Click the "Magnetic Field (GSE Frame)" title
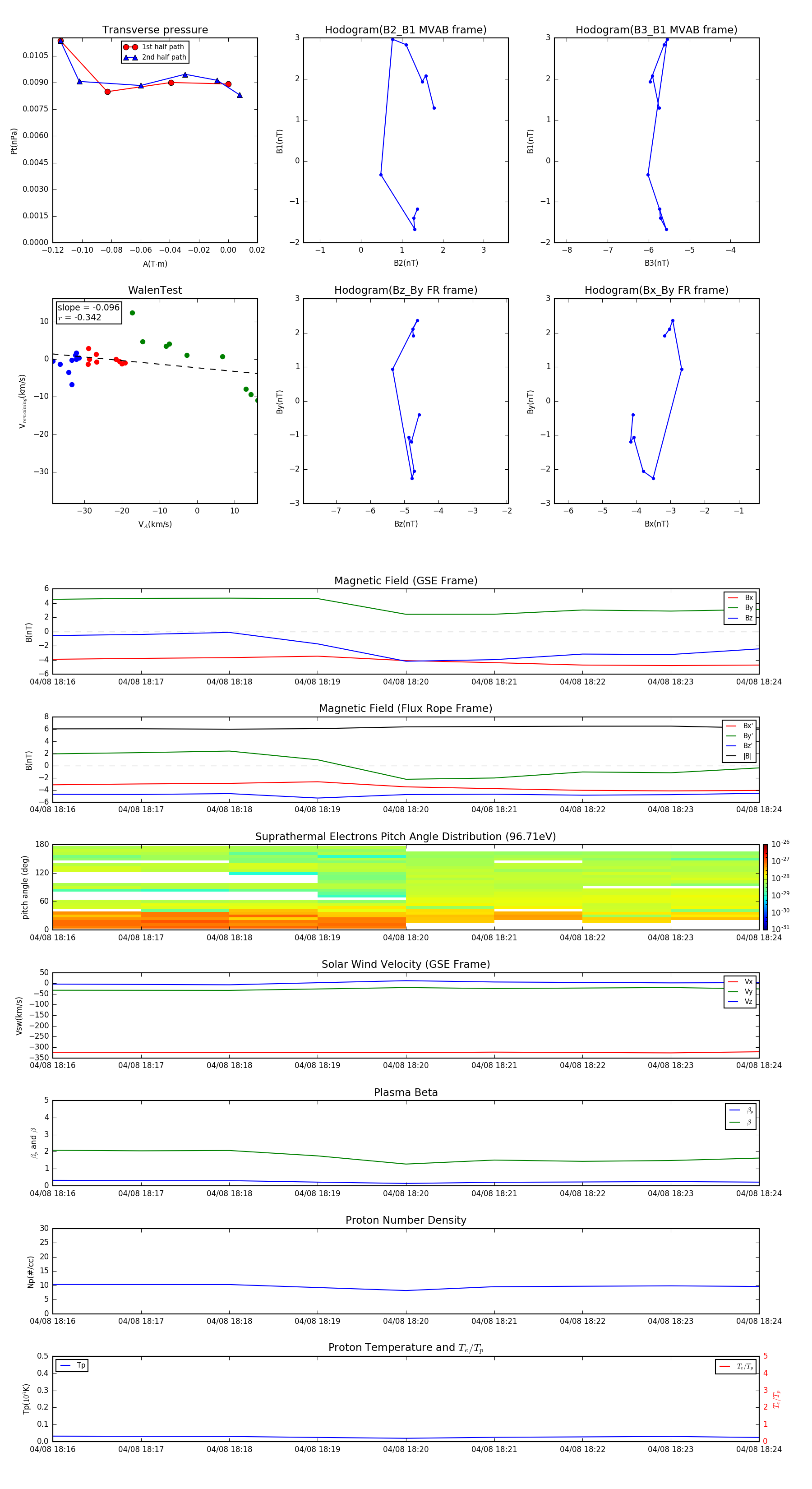 point(406,581)
